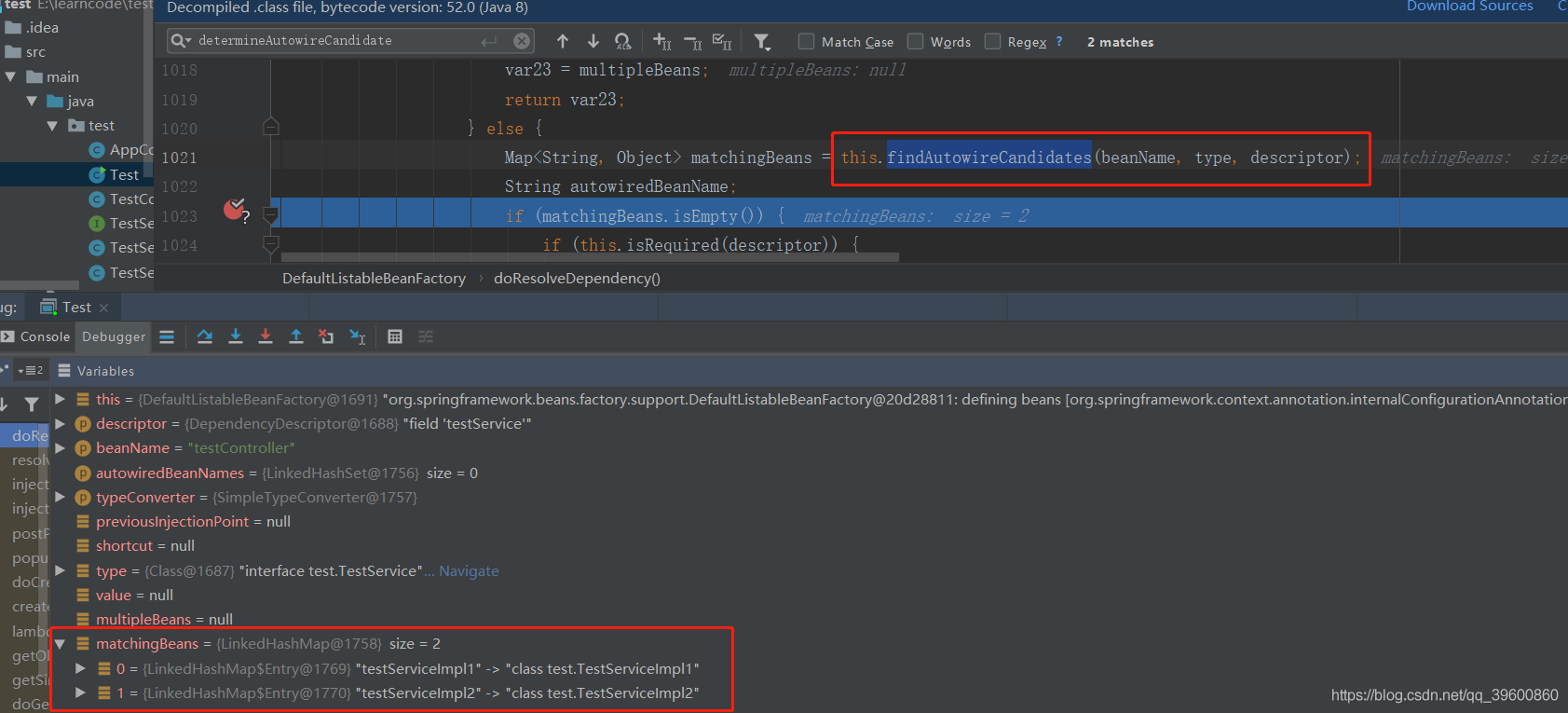
Task: Expand the 'this' variable node
Action: click(60, 399)
